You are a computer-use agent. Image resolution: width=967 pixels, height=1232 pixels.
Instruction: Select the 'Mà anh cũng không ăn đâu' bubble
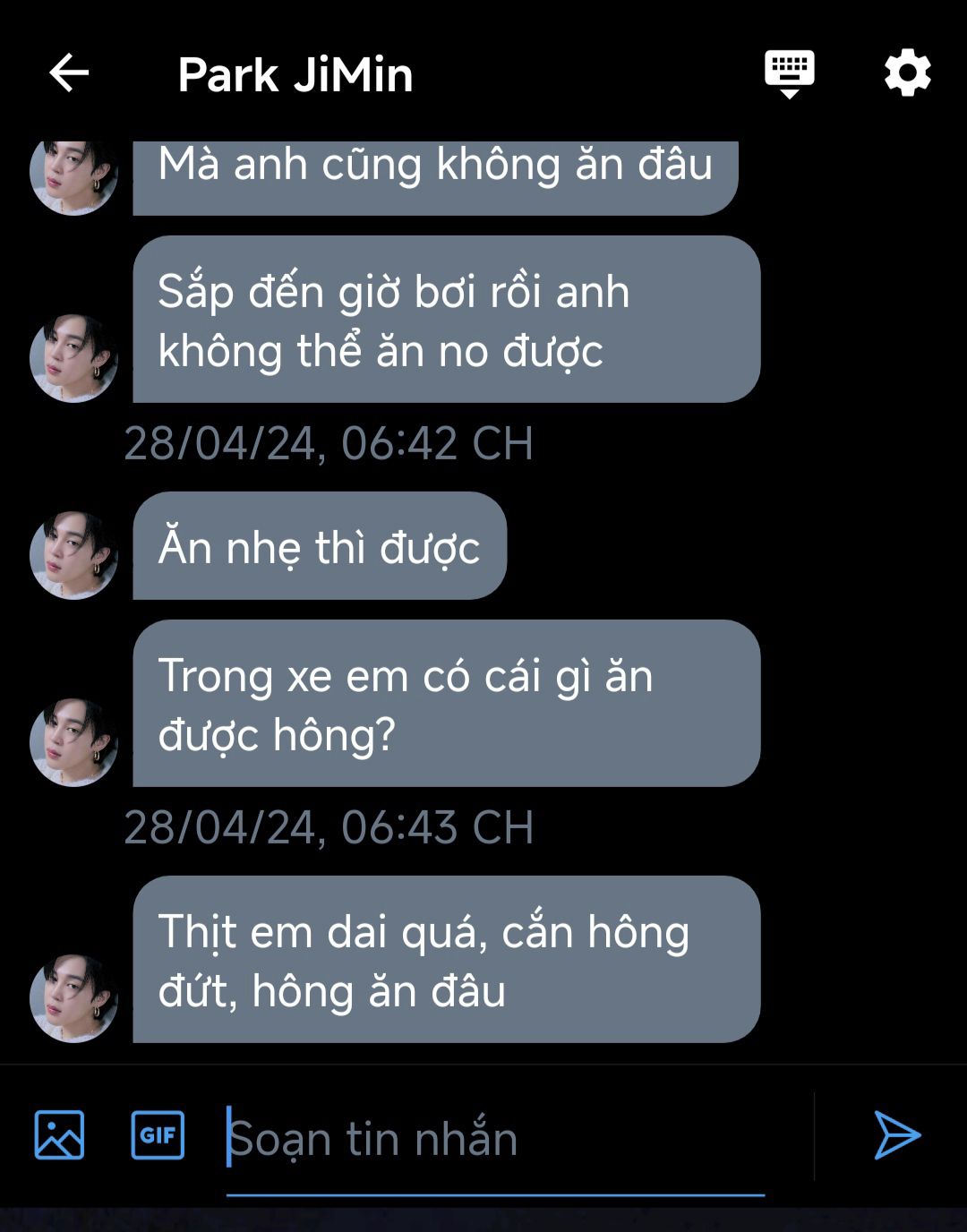[x=435, y=177]
